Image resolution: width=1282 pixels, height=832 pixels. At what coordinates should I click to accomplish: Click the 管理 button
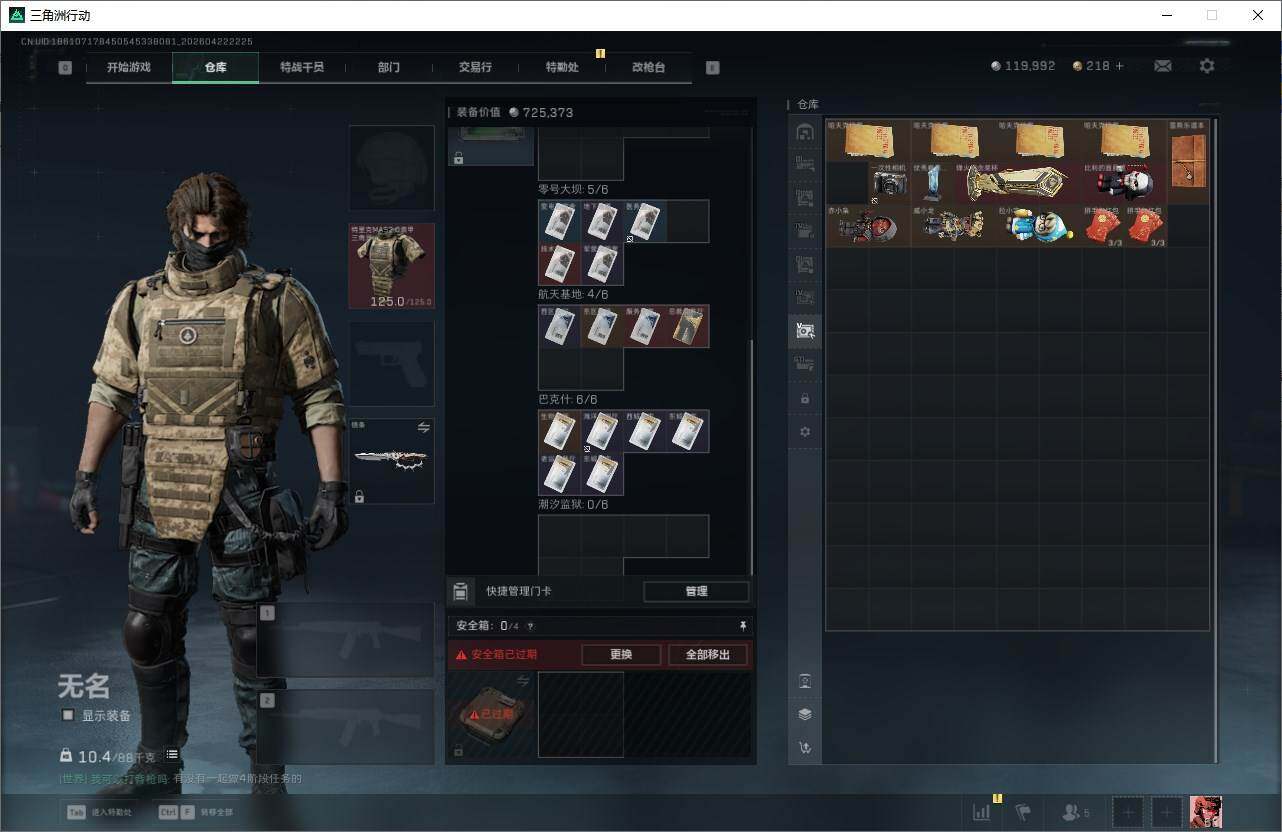[x=696, y=591]
